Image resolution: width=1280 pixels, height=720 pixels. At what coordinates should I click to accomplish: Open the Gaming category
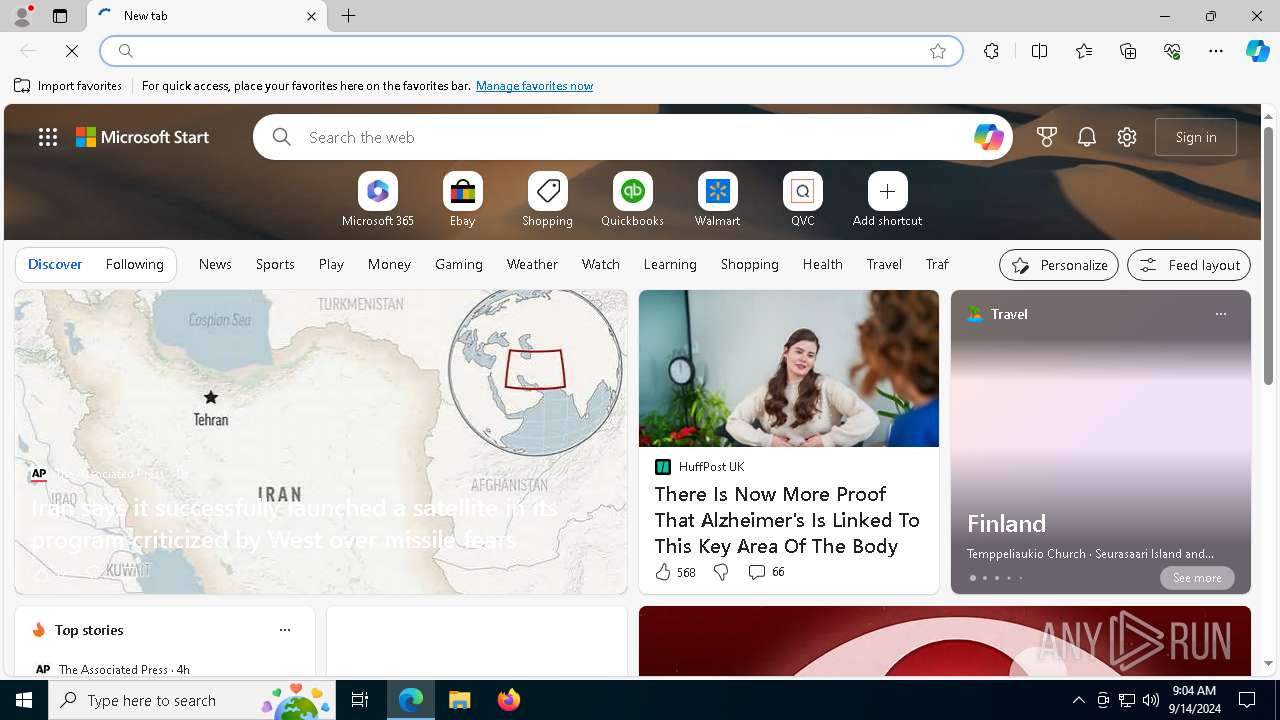click(459, 264)
